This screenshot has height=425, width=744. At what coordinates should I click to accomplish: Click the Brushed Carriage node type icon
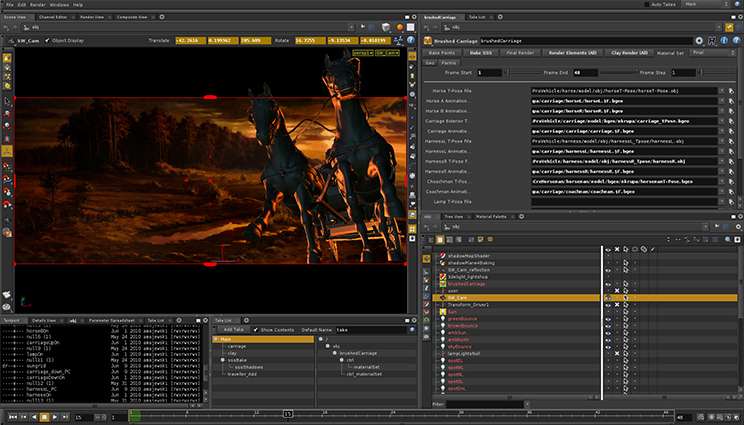[x=428, y=41]
